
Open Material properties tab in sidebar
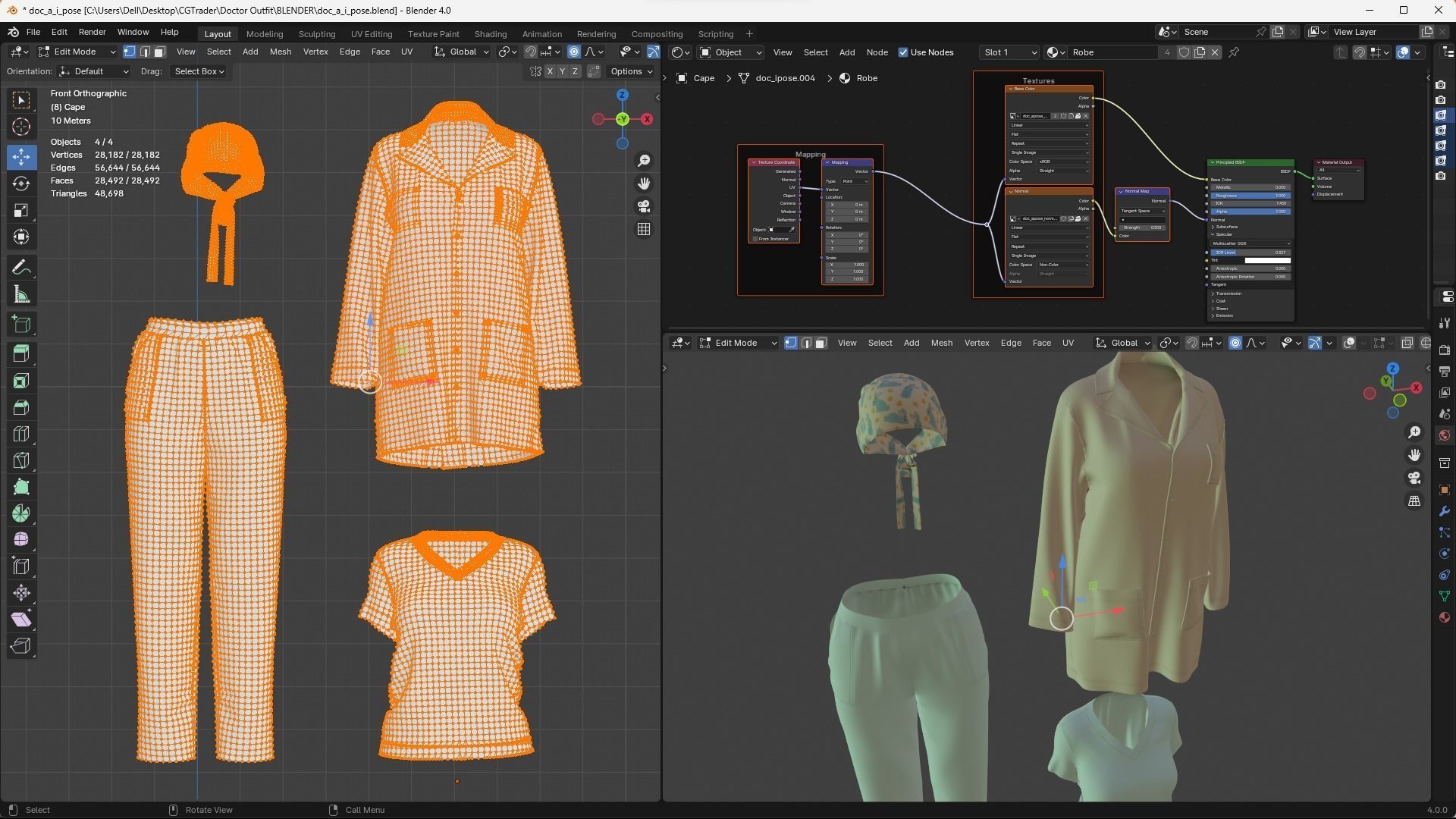tap(1445, 617)
